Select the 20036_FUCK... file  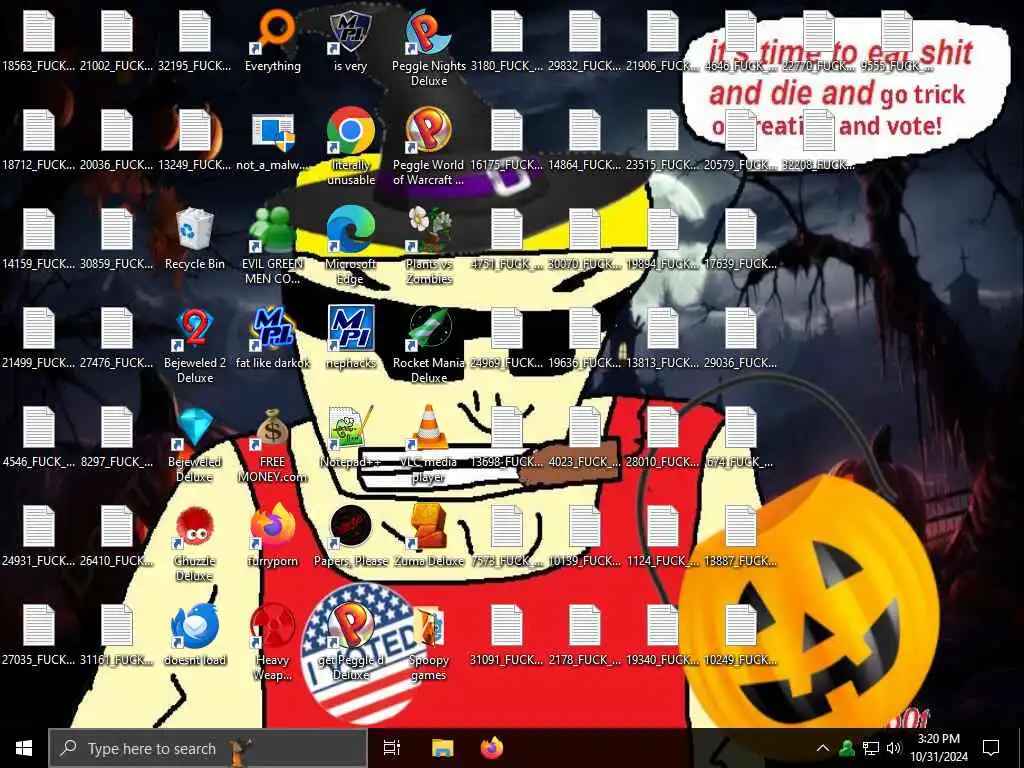(x=117, y=140)
